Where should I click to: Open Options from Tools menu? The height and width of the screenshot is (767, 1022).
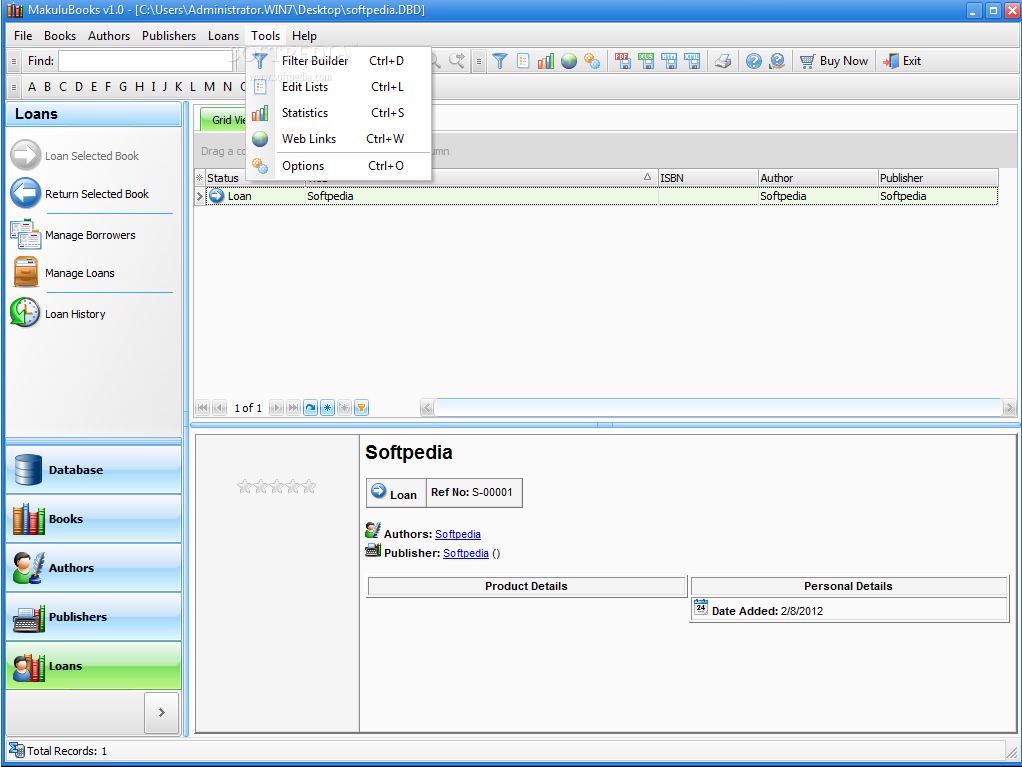(338, 166)
